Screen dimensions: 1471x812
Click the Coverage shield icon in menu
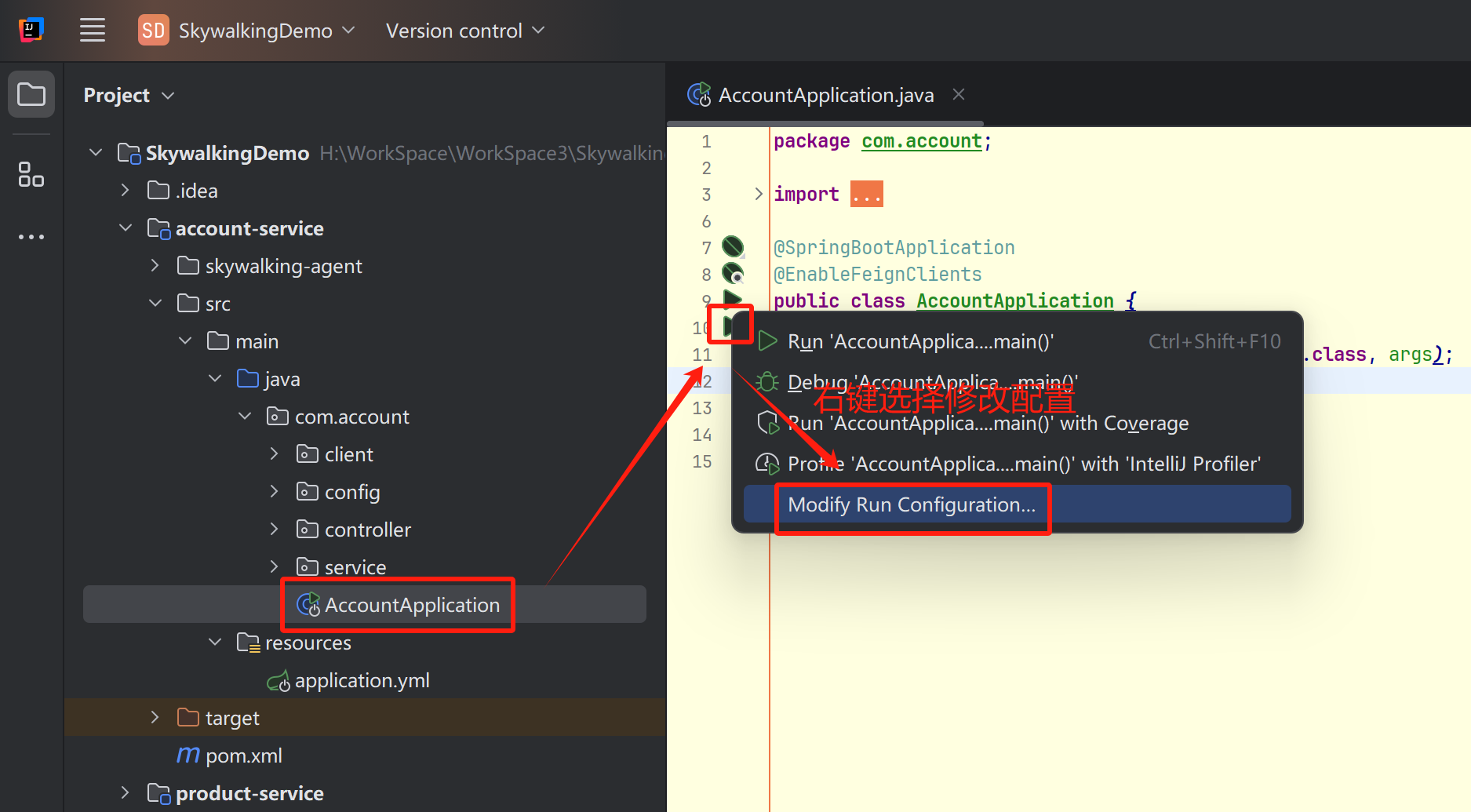[x=767, y=423]
